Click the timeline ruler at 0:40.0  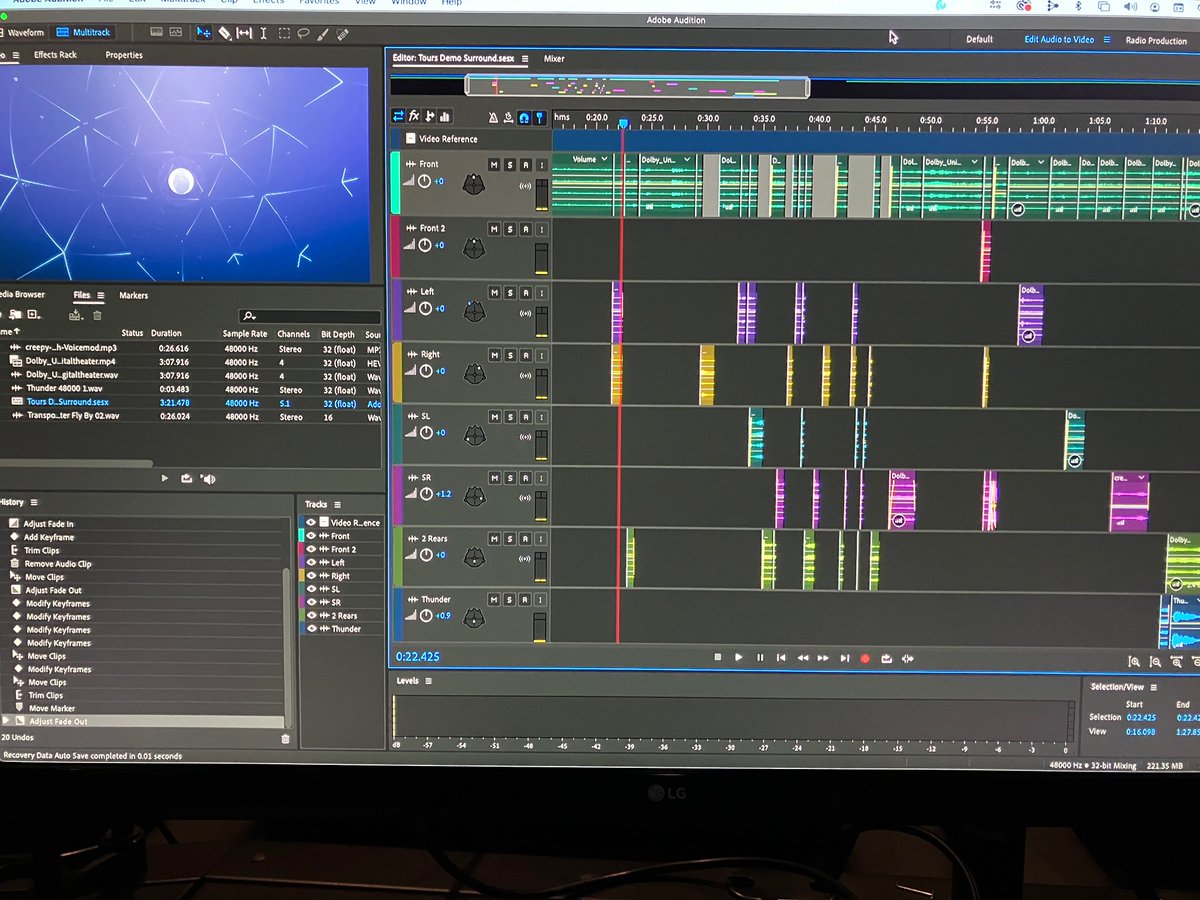(820, 119)
